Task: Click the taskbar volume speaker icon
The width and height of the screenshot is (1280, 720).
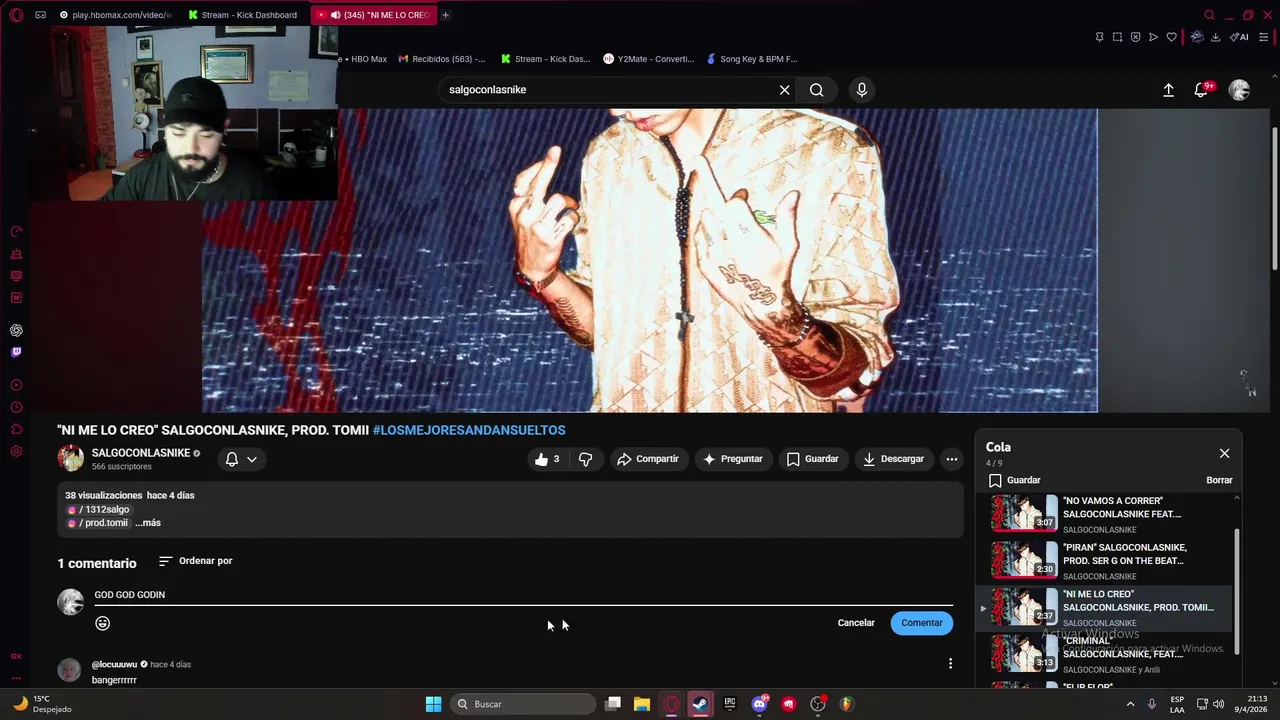Action: pyautogui.click(x=1219, y=704)
